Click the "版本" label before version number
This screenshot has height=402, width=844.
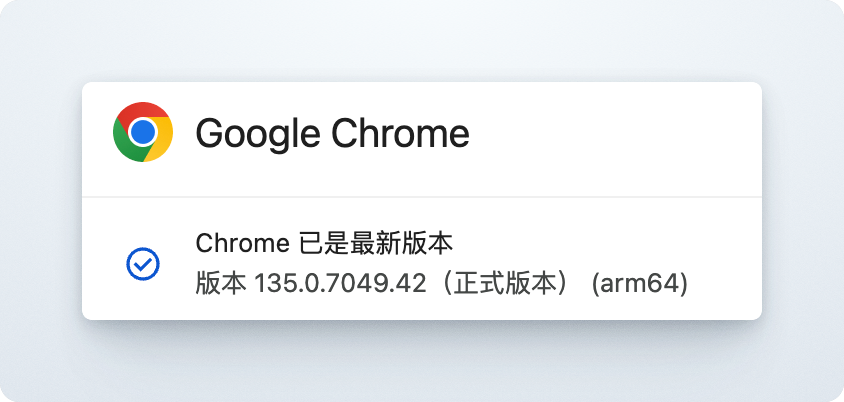point(221,284)
